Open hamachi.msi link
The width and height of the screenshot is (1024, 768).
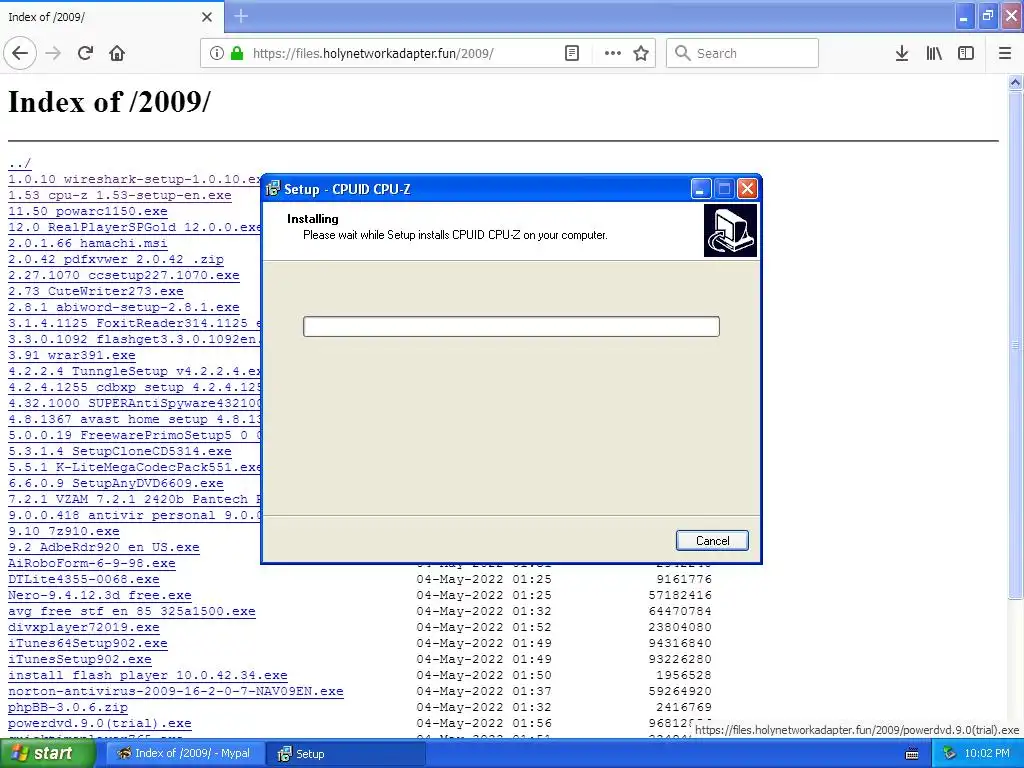point(88,243)
